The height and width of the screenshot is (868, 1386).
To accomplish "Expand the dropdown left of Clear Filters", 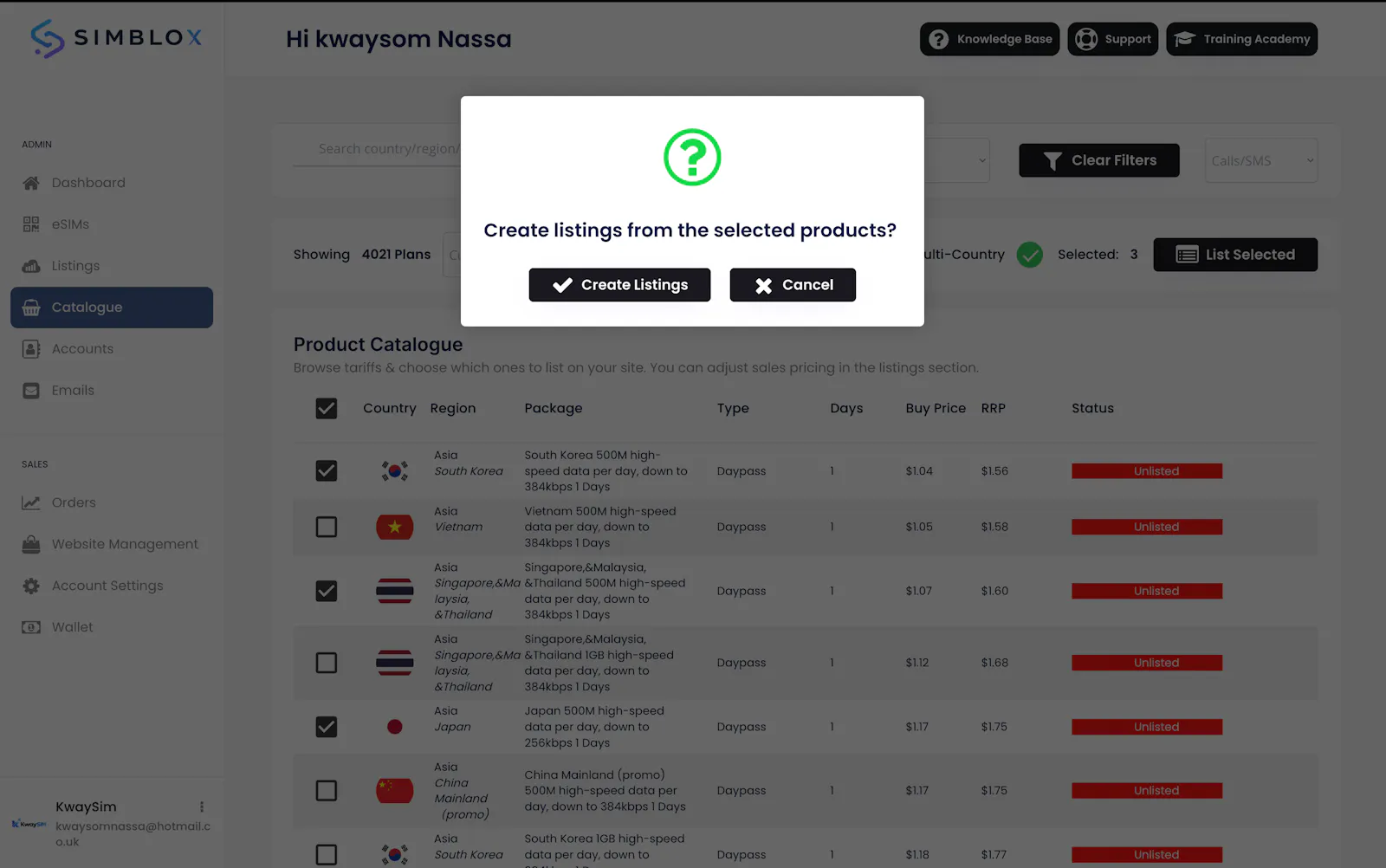I will tap(956, 160).
